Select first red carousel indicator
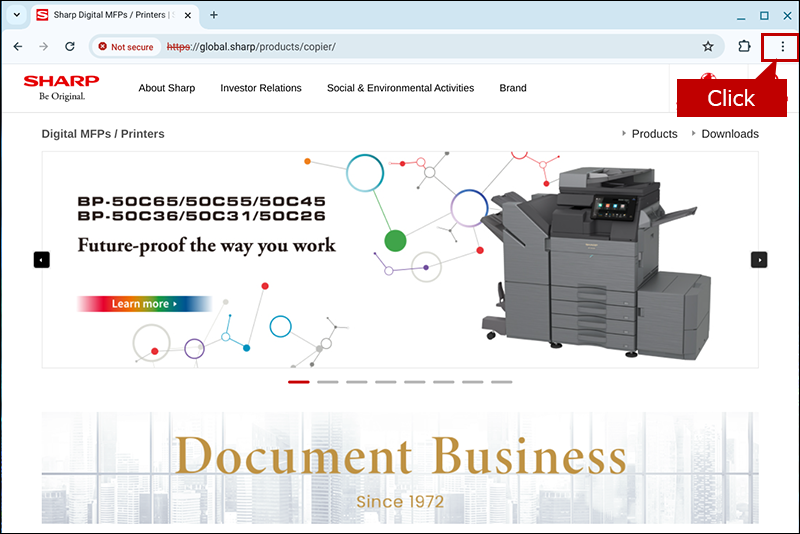Screen dimensions: 800x534 click(x=299, y=382)
